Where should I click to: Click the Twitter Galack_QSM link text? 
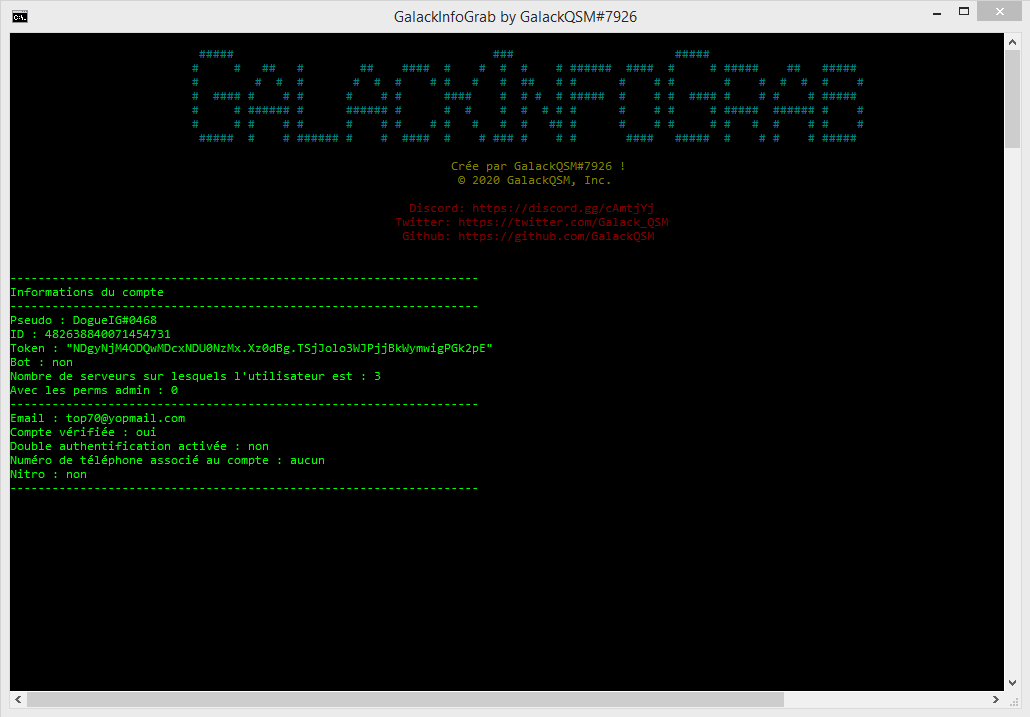click(563, 222)
